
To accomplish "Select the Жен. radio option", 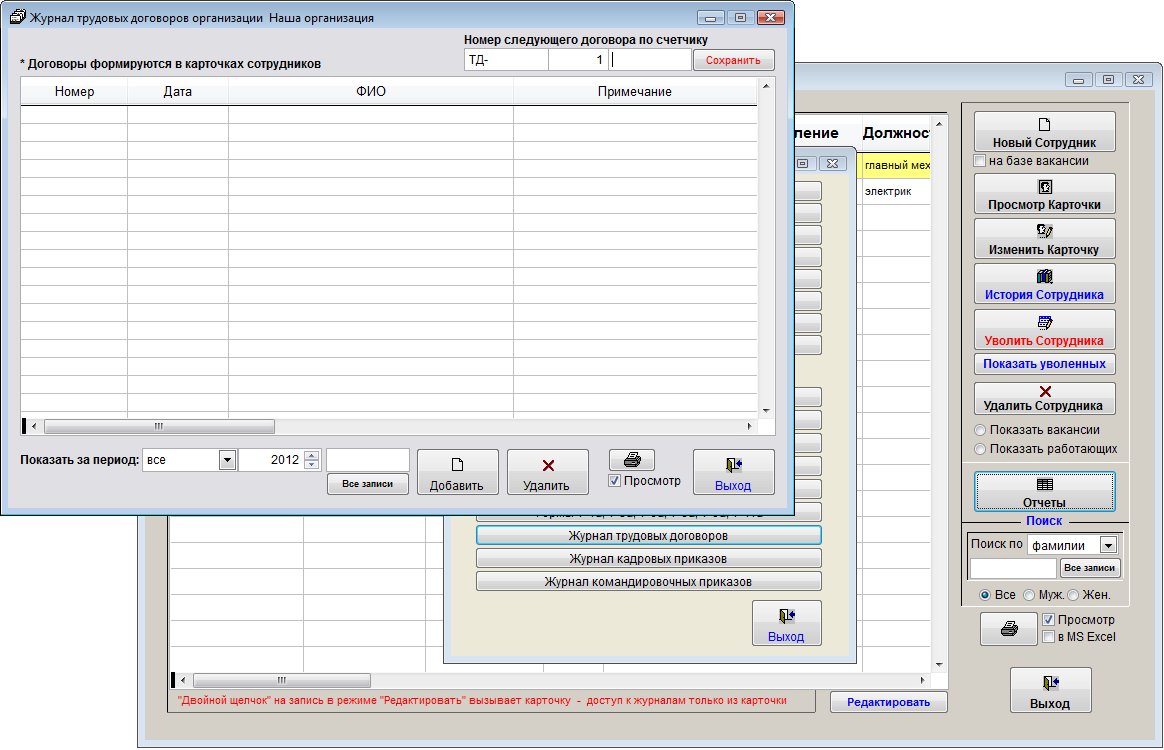I will [1073, 595].
